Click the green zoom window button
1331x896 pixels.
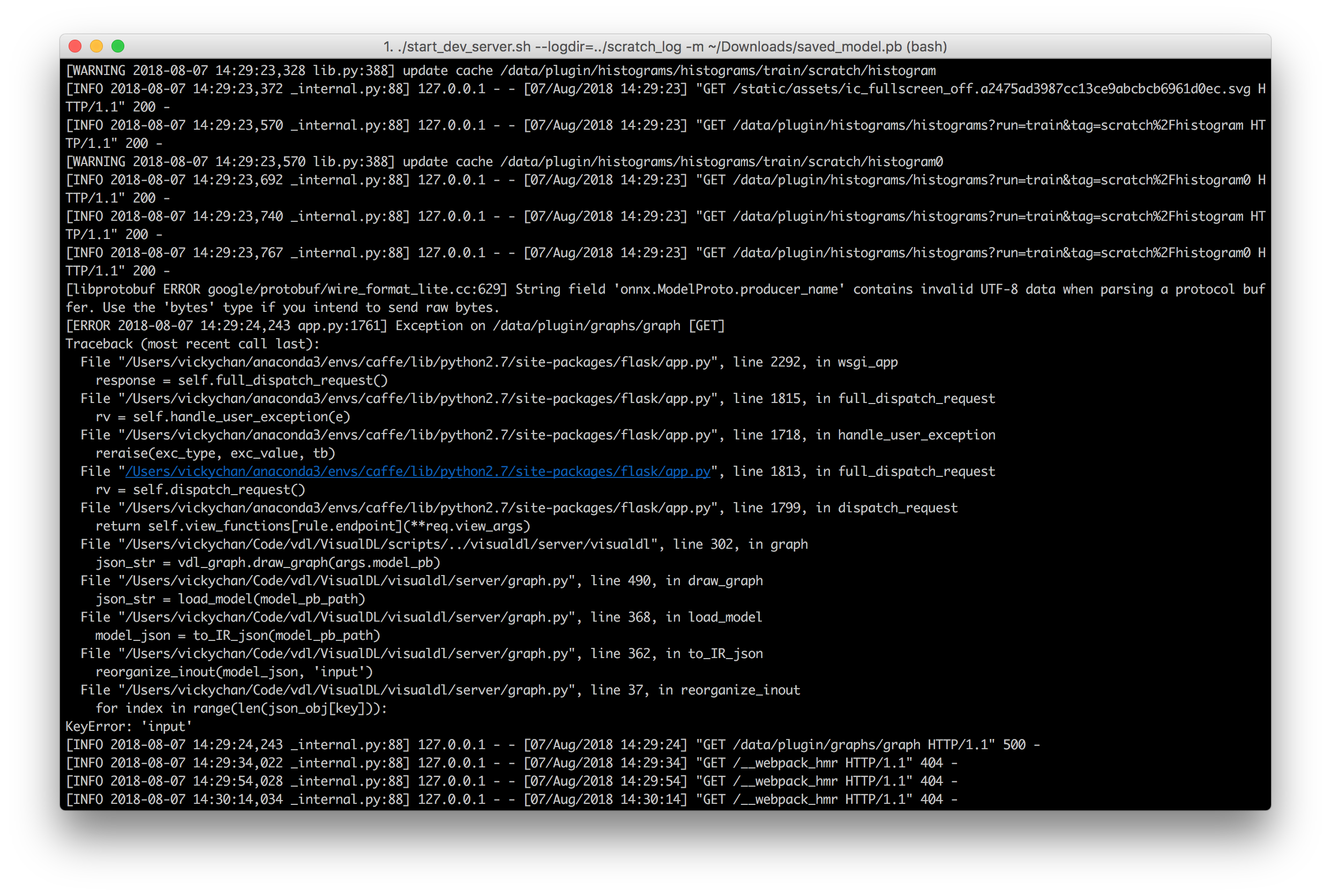(x=118, y=46)
